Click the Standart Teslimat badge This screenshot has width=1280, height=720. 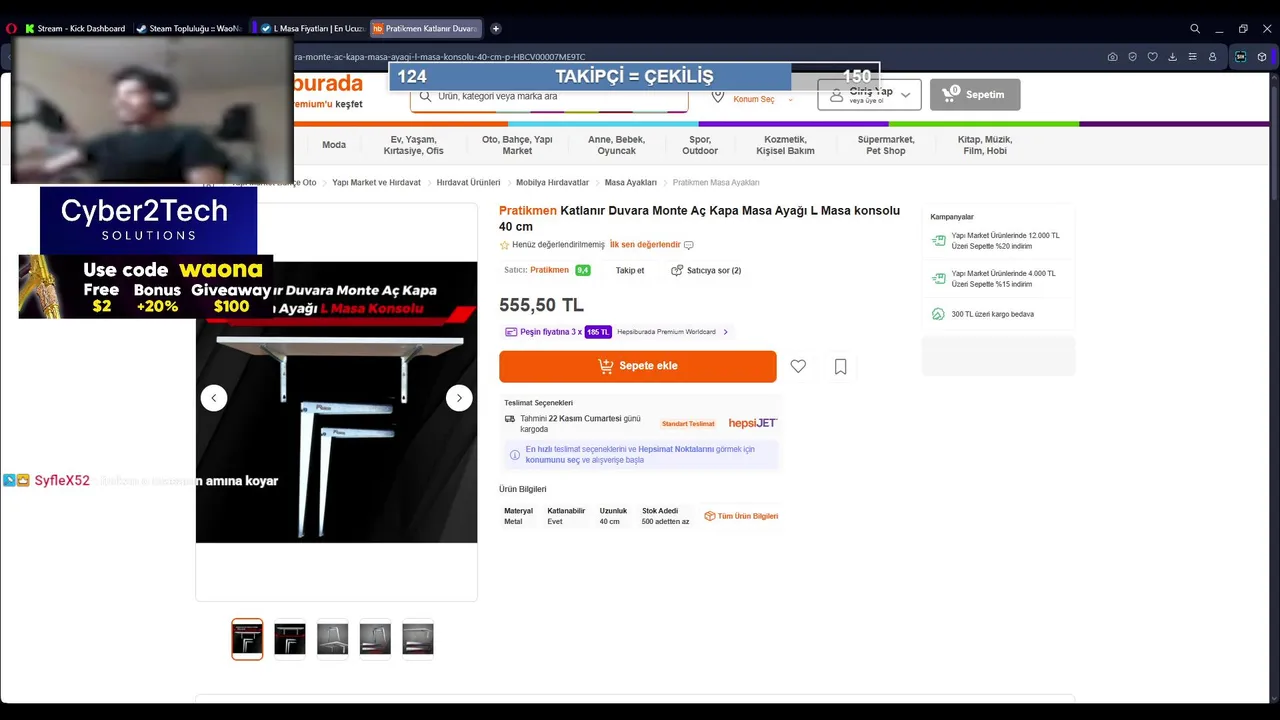(x=688, y=424)
